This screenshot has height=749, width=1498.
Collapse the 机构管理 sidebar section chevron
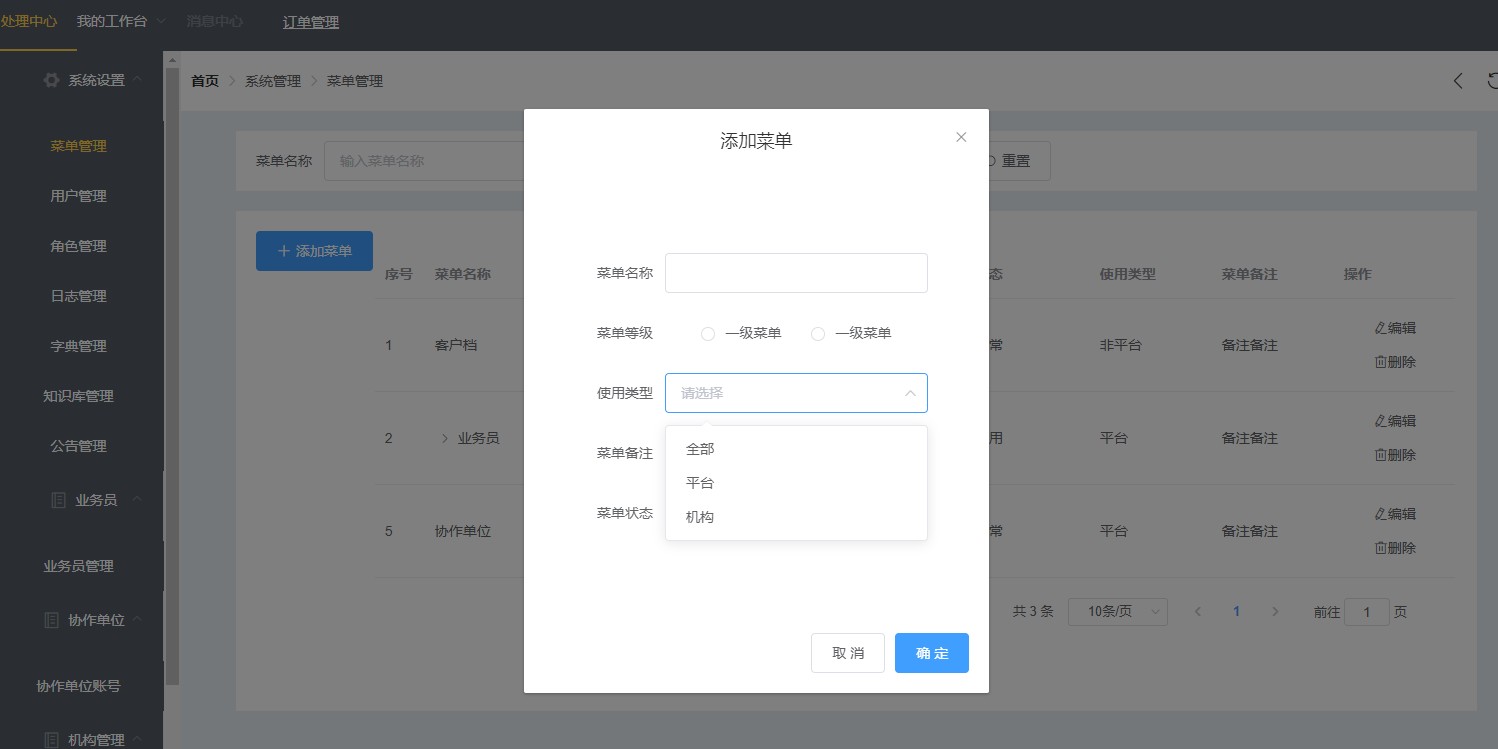[x=137, y=740]
